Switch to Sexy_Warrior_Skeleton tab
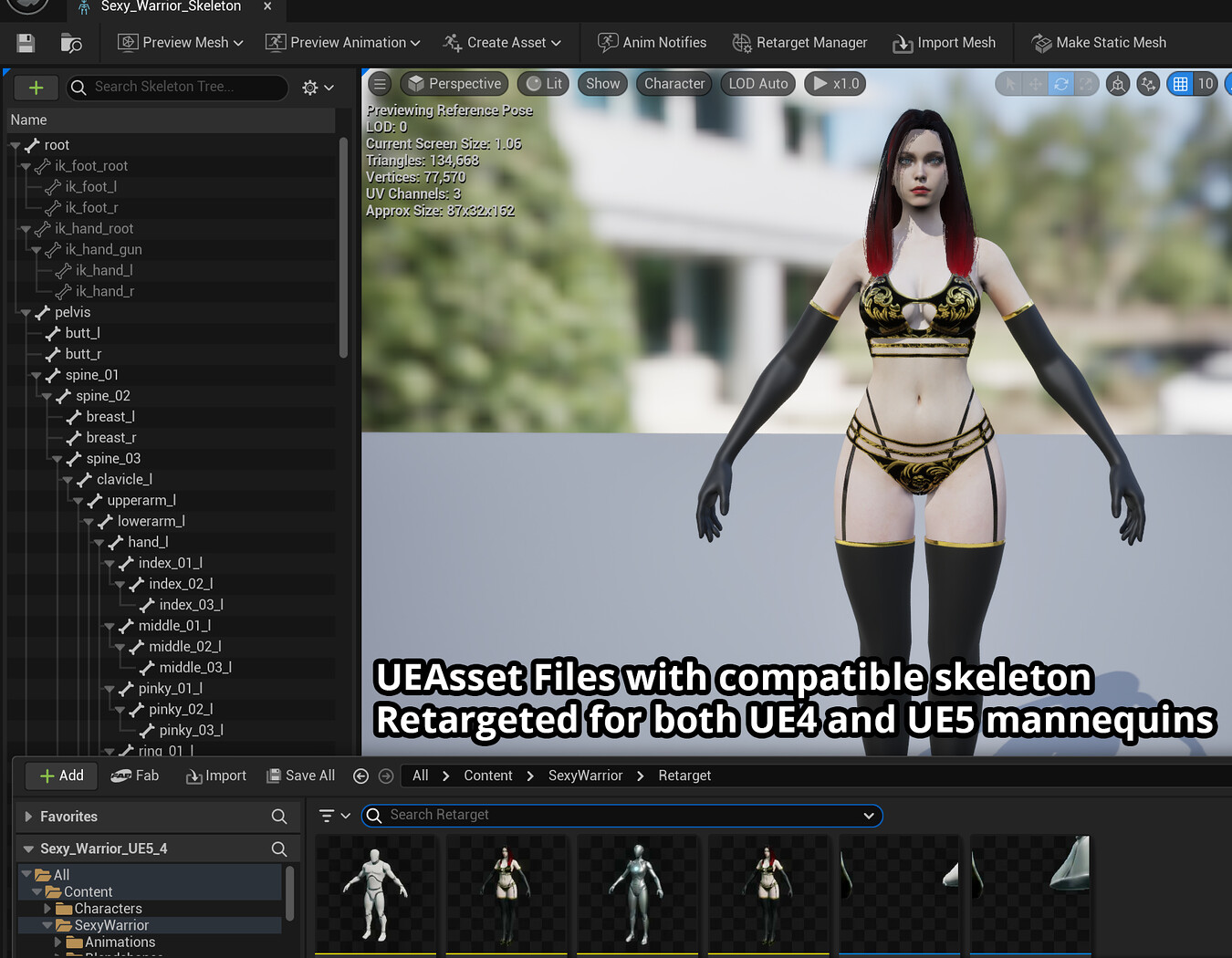Screen dimensions: 1232x958 (171, 7)
